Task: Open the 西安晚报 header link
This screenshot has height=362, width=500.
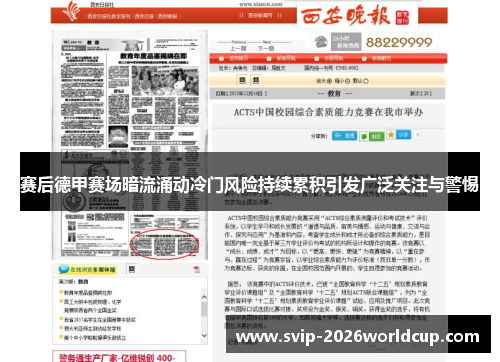Action: [x=167, y=16]
